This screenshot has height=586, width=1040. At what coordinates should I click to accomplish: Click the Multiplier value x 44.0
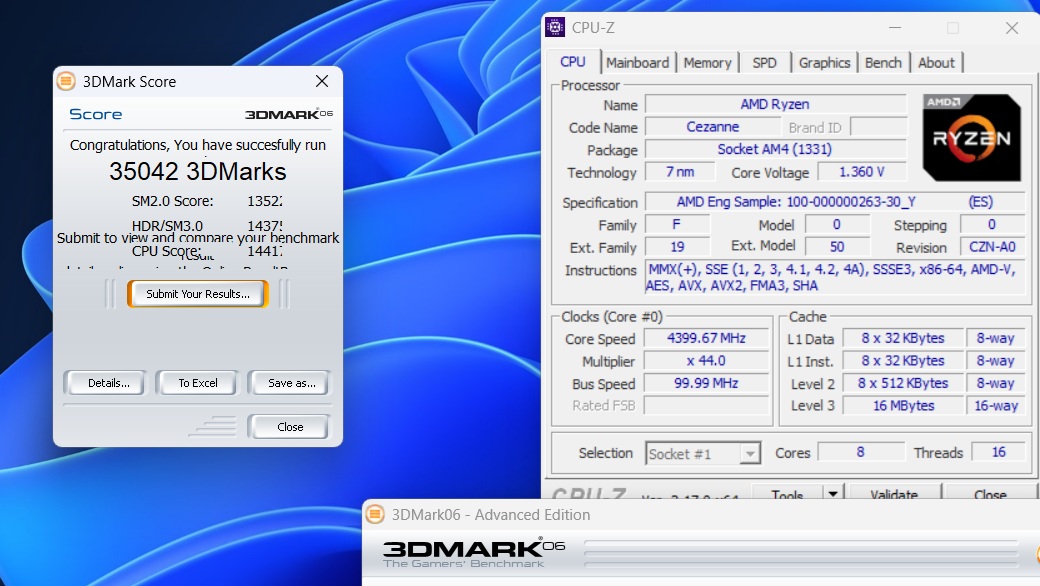coord(706,361)
